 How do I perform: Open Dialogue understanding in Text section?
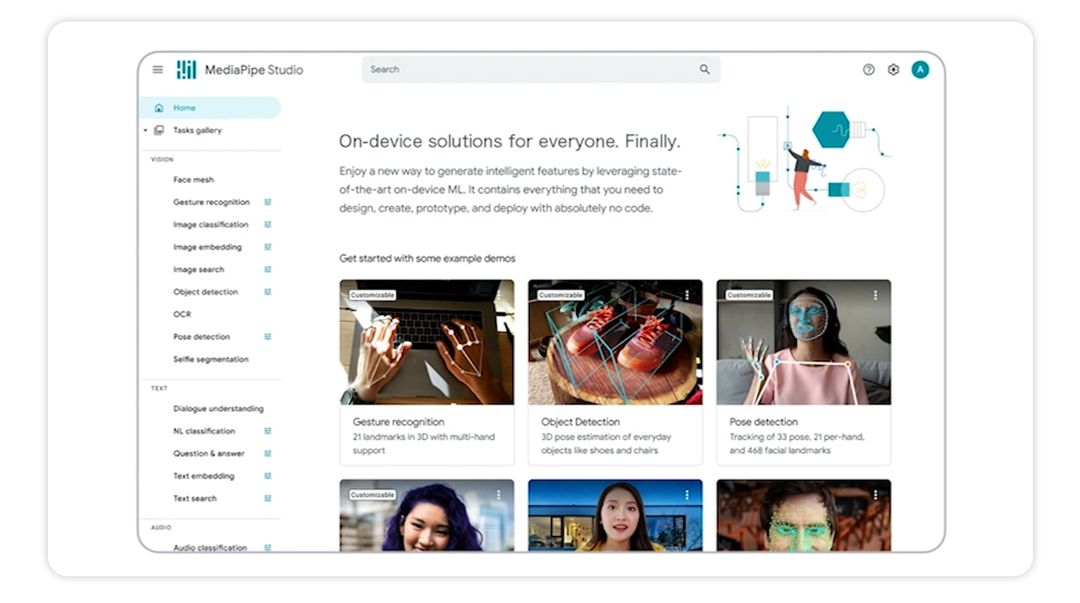(218, 409)
